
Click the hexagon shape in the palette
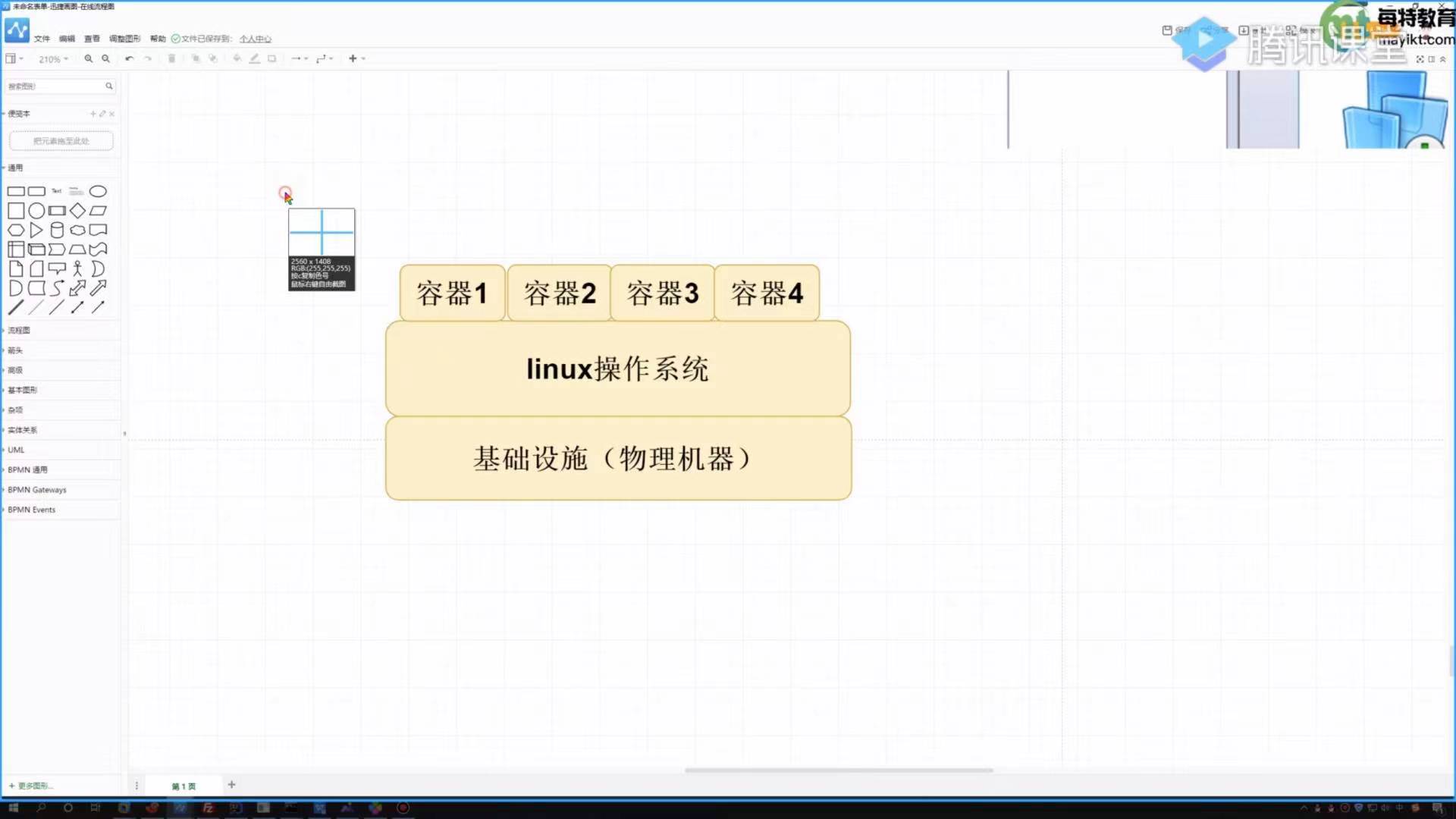[x=16, y=231]
